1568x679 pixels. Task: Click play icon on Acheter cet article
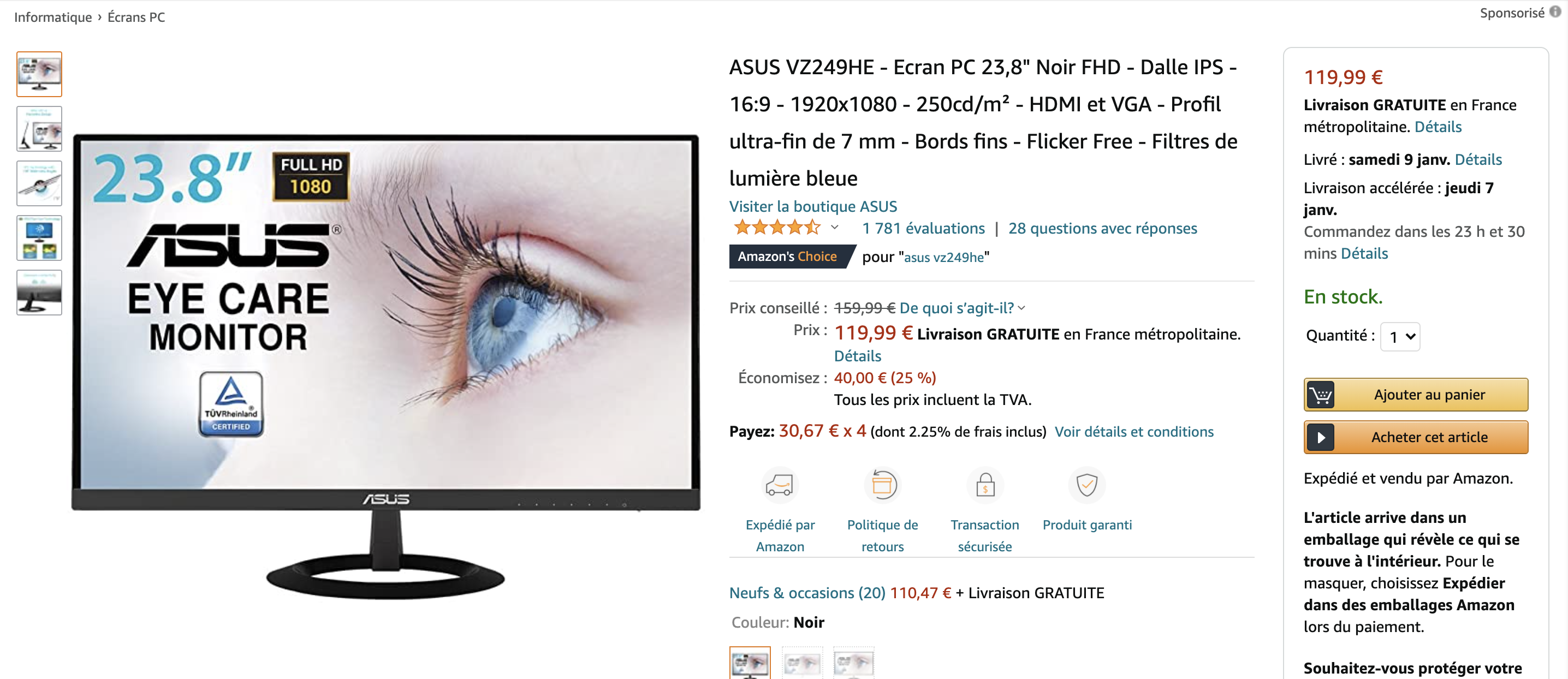click(1320, 437)
